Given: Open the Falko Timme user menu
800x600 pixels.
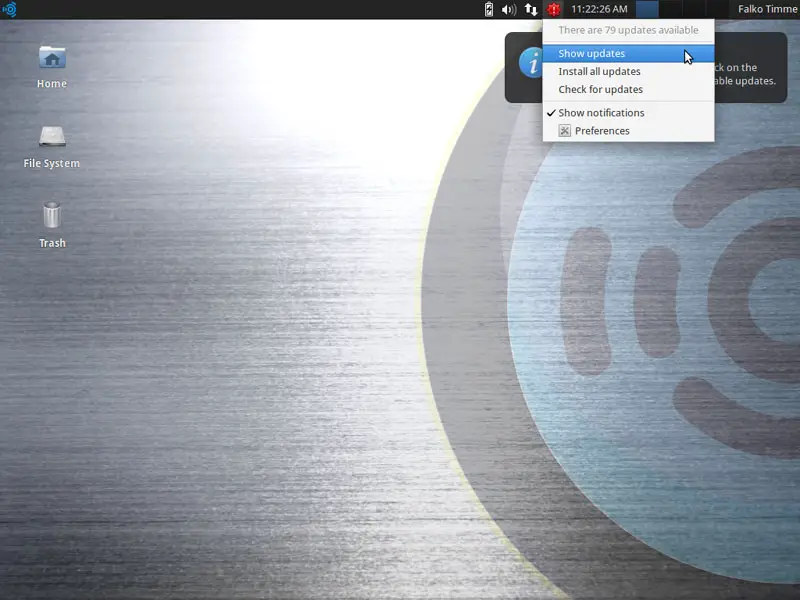Looking at the screenshot, I should pos(768,9).
